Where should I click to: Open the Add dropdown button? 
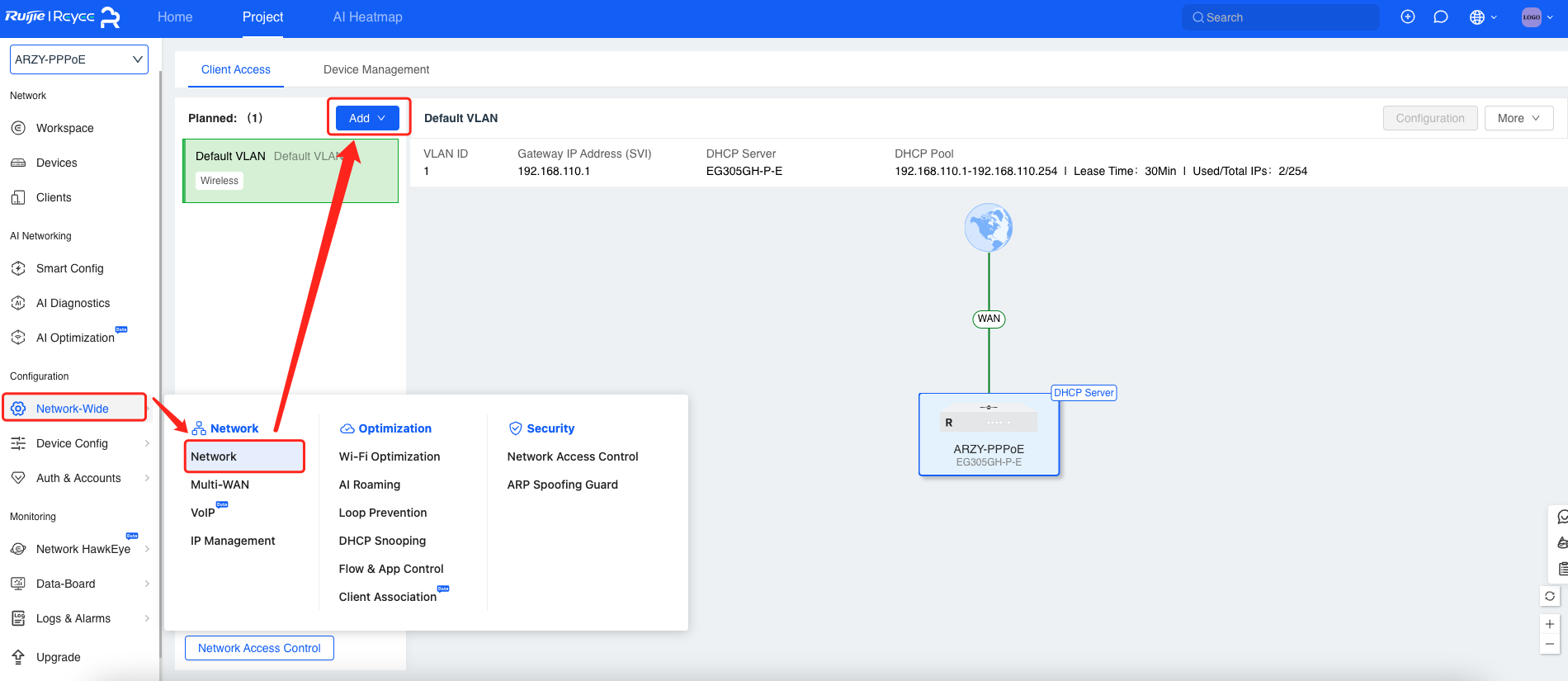(x=367, y=118)
